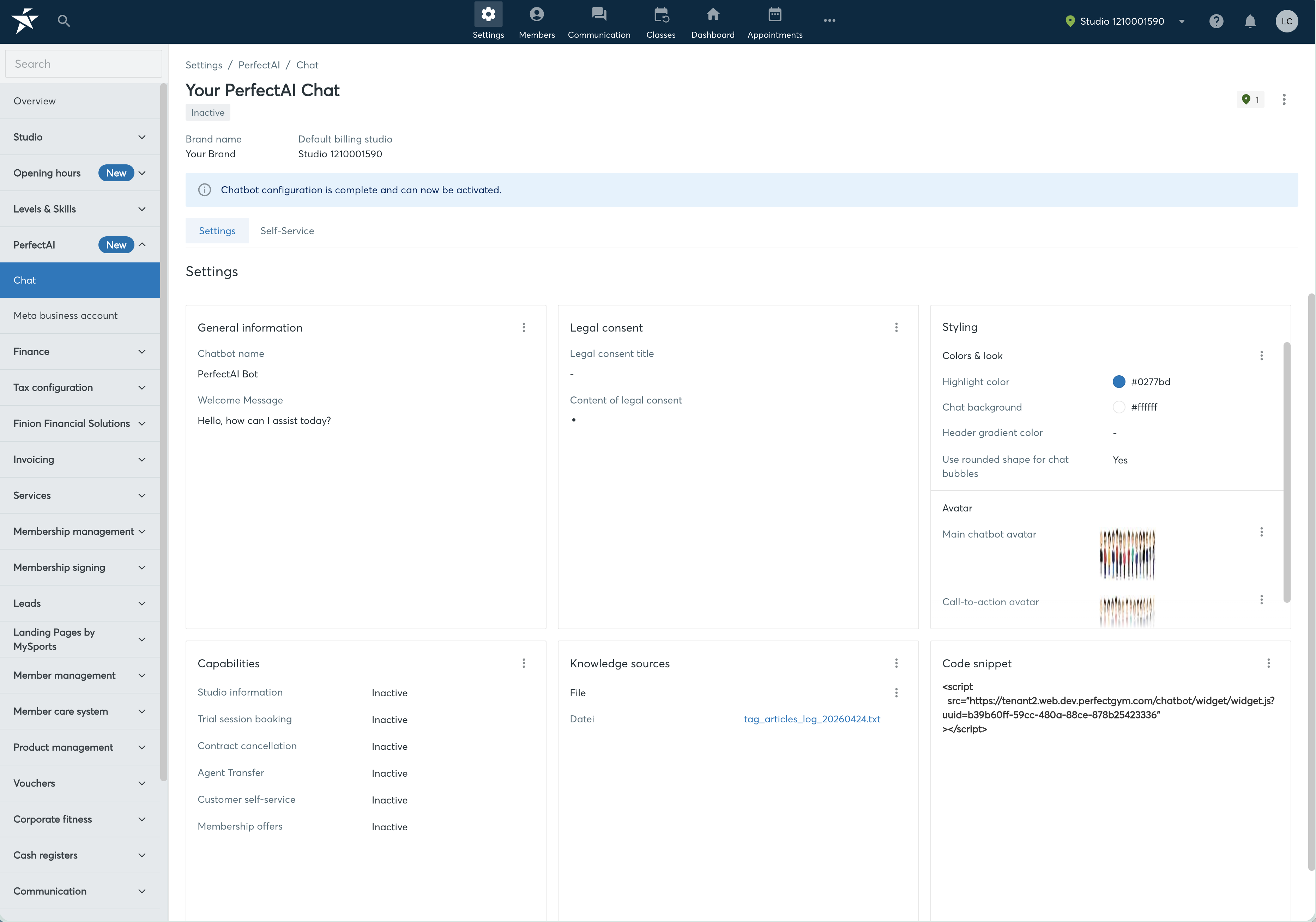This screenshot has width=1316, height=922.
Task: Open Capabilities card options menu
Action: tap(523, 663)
